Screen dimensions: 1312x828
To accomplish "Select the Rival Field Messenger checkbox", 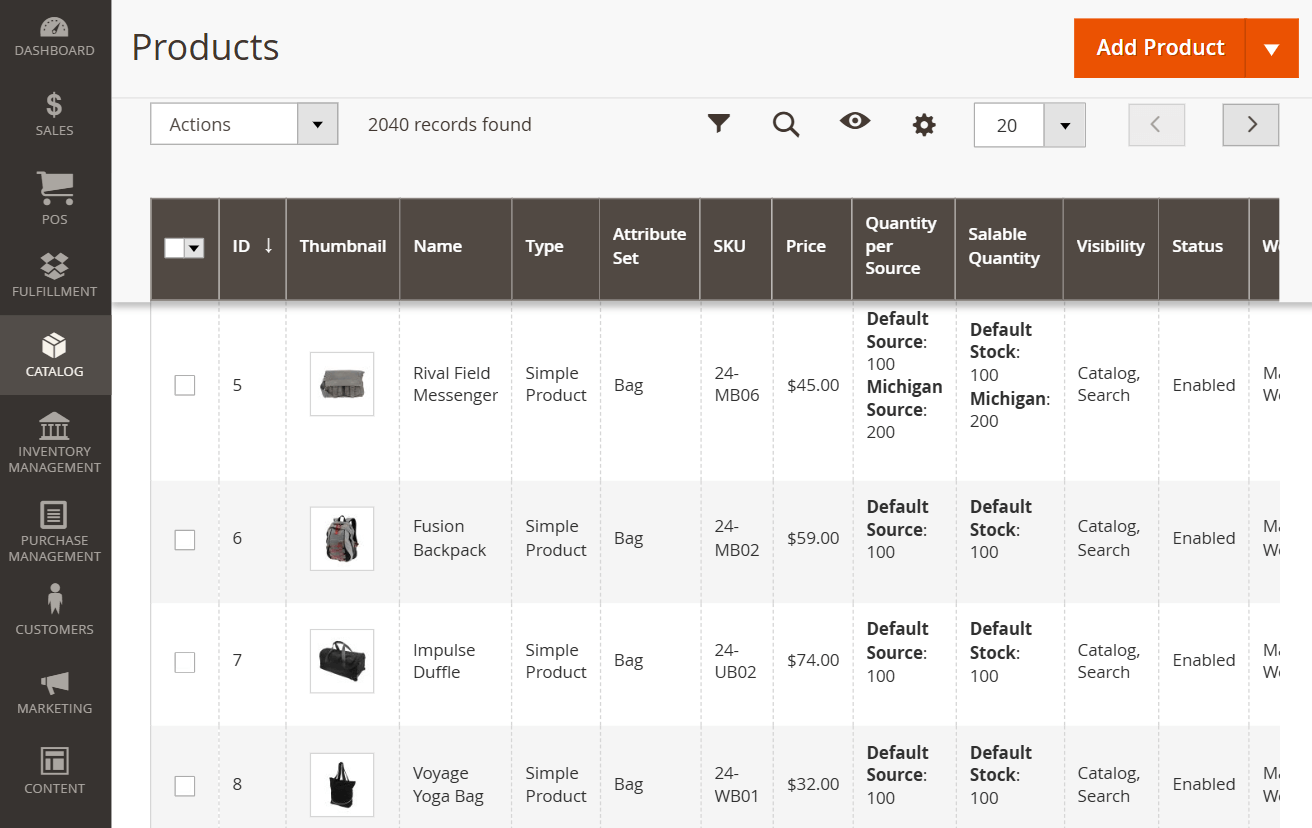I will tap(185, 385).
